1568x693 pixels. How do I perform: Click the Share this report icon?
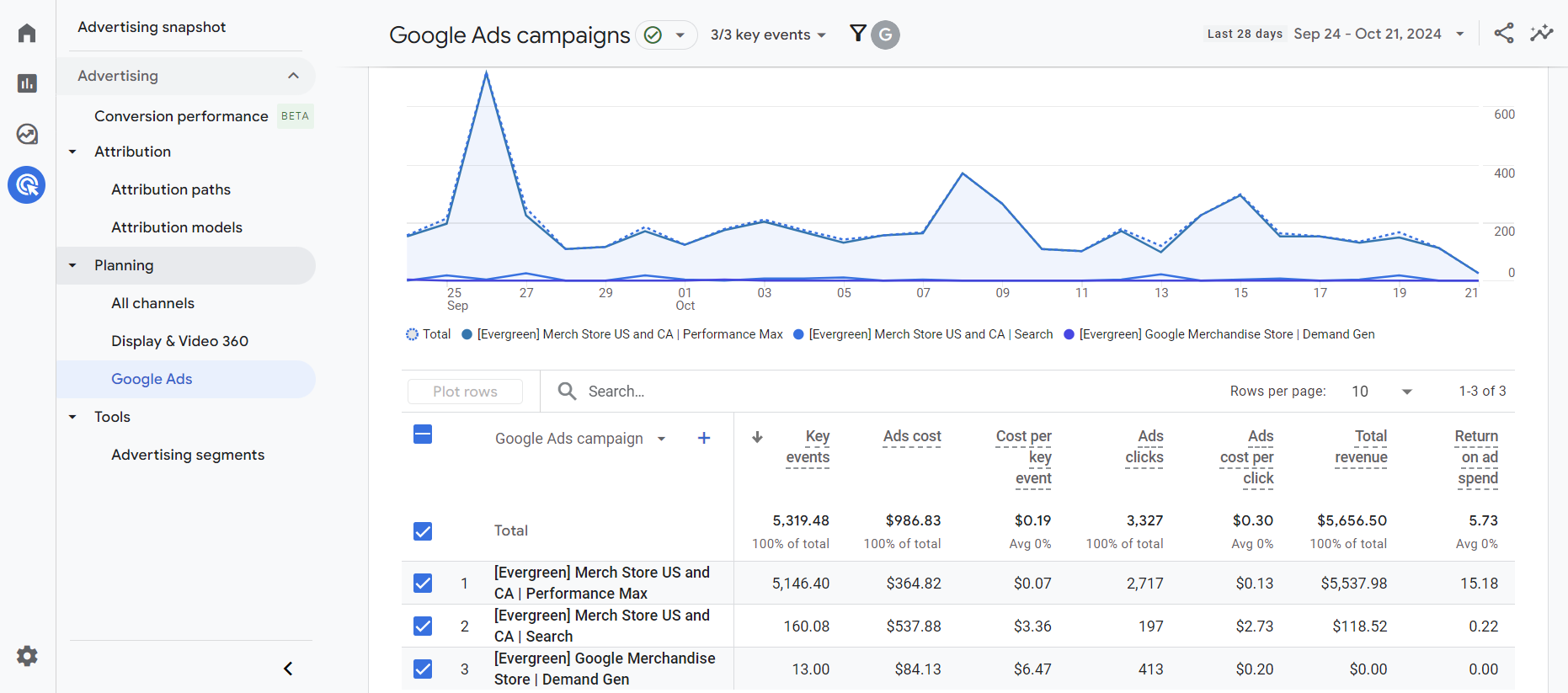click(1504, 34)
